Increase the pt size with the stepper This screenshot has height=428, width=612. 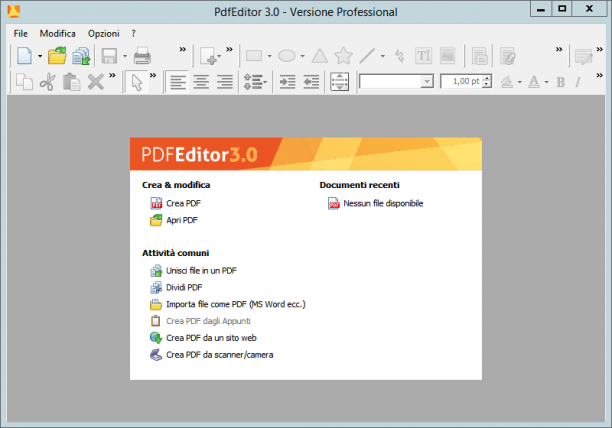point(487,78)
